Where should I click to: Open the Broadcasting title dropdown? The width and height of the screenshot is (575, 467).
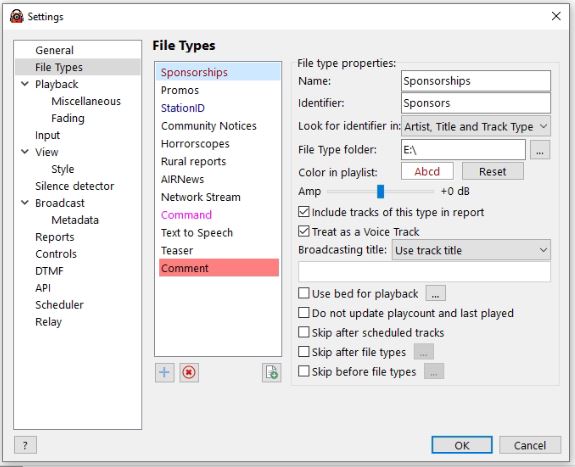pos(471,250)
